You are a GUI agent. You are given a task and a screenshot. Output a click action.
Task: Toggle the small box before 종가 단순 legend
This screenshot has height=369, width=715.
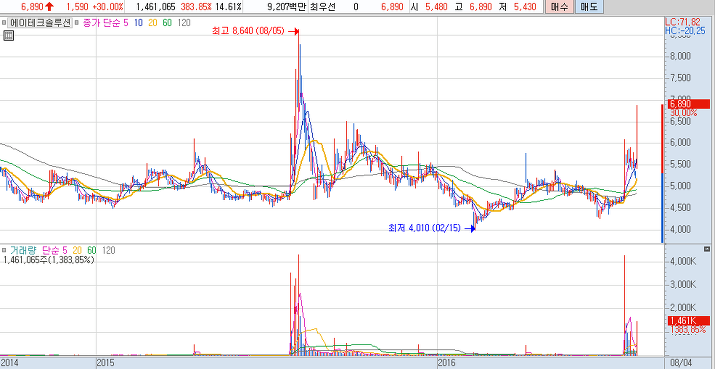77,22
